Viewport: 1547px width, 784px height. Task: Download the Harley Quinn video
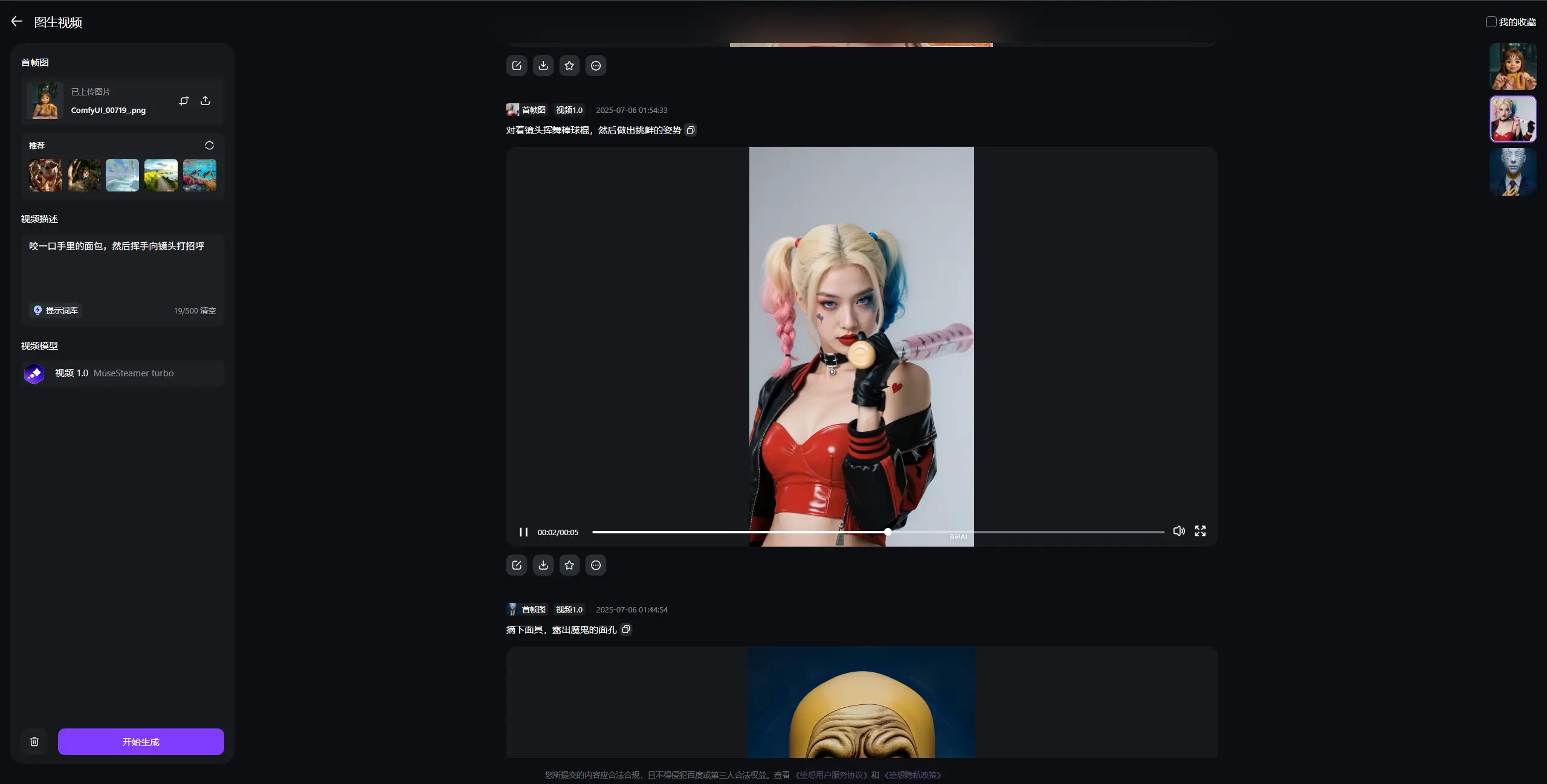point(543,565)
